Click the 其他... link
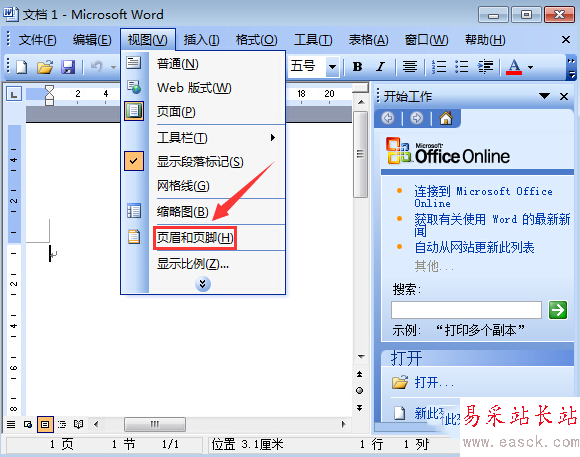Viewport: 580px width, 457px height. click(x=434, y=266)
